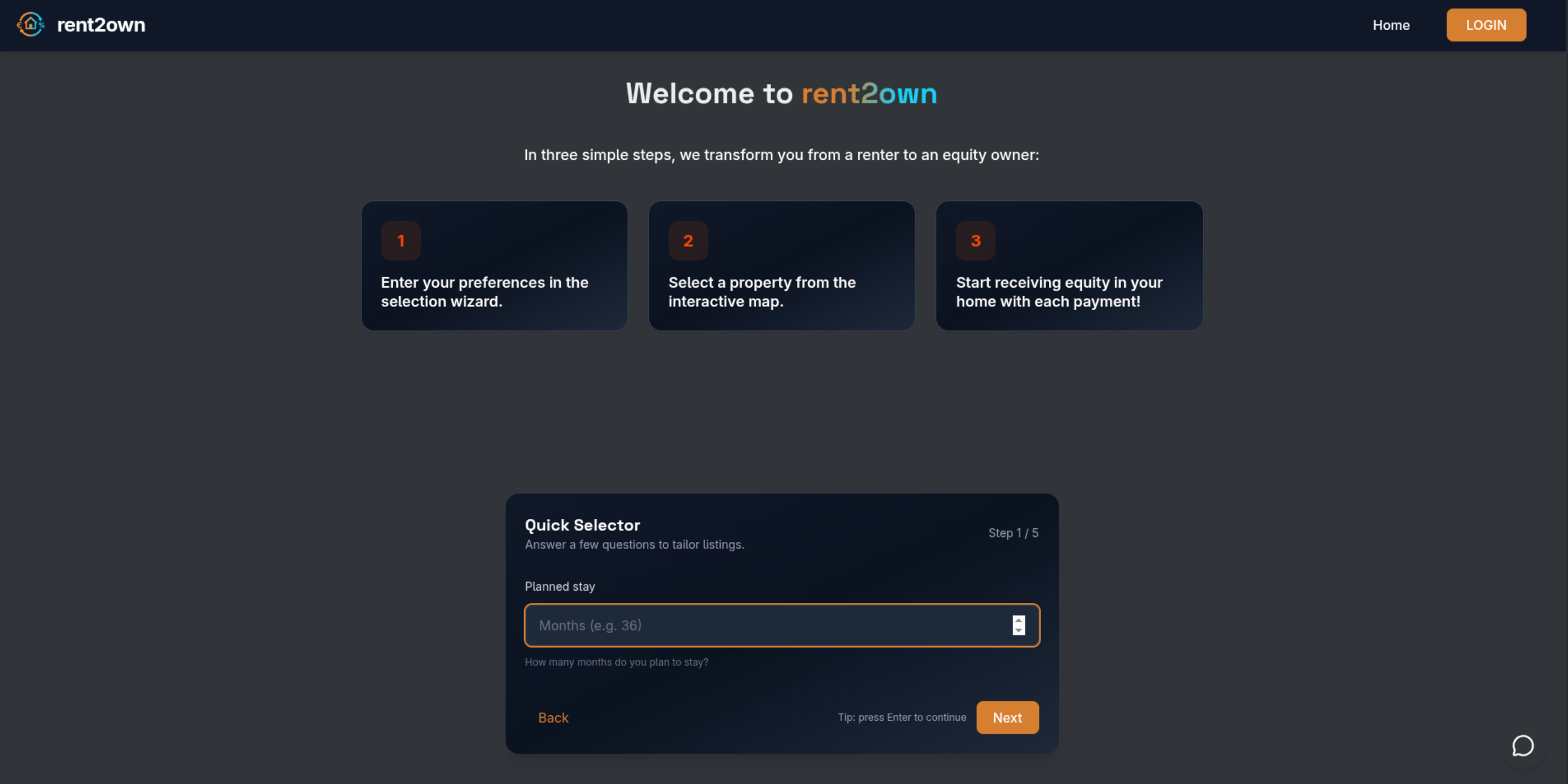
Task: Click the orange number 1 badge
Action: point(401,240)
